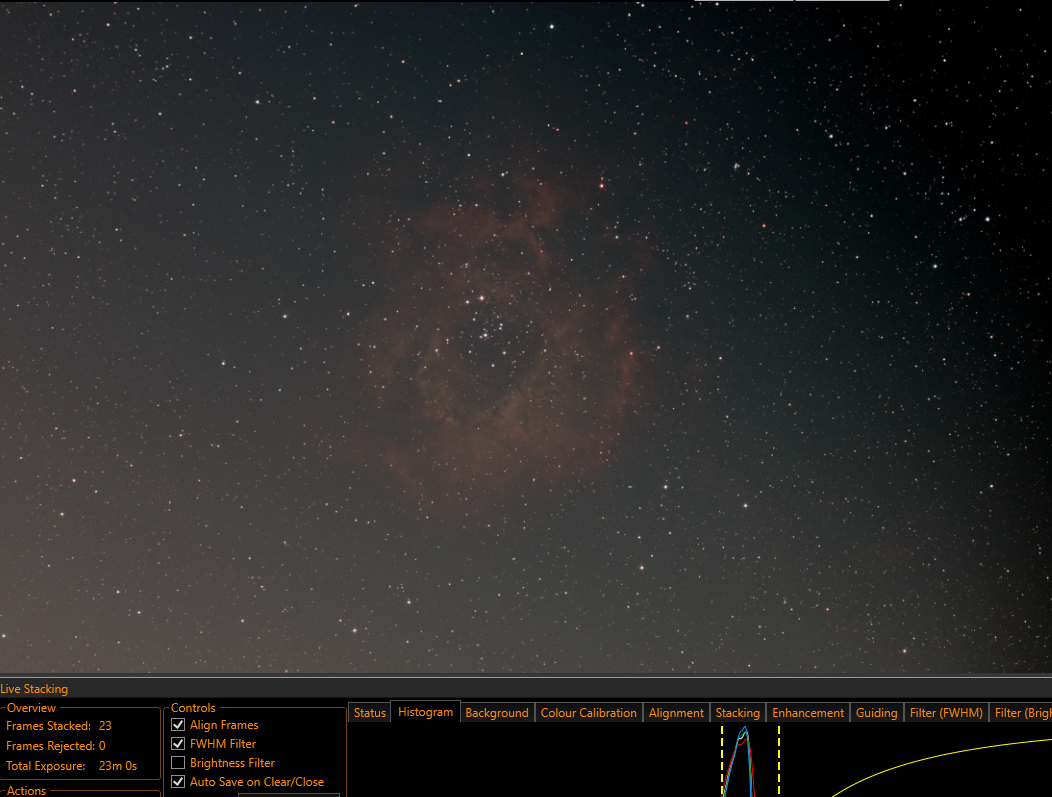Click the left dashed black-level histogram marker
This screenshot has width=1052, height=797.
tap(722, 761)
